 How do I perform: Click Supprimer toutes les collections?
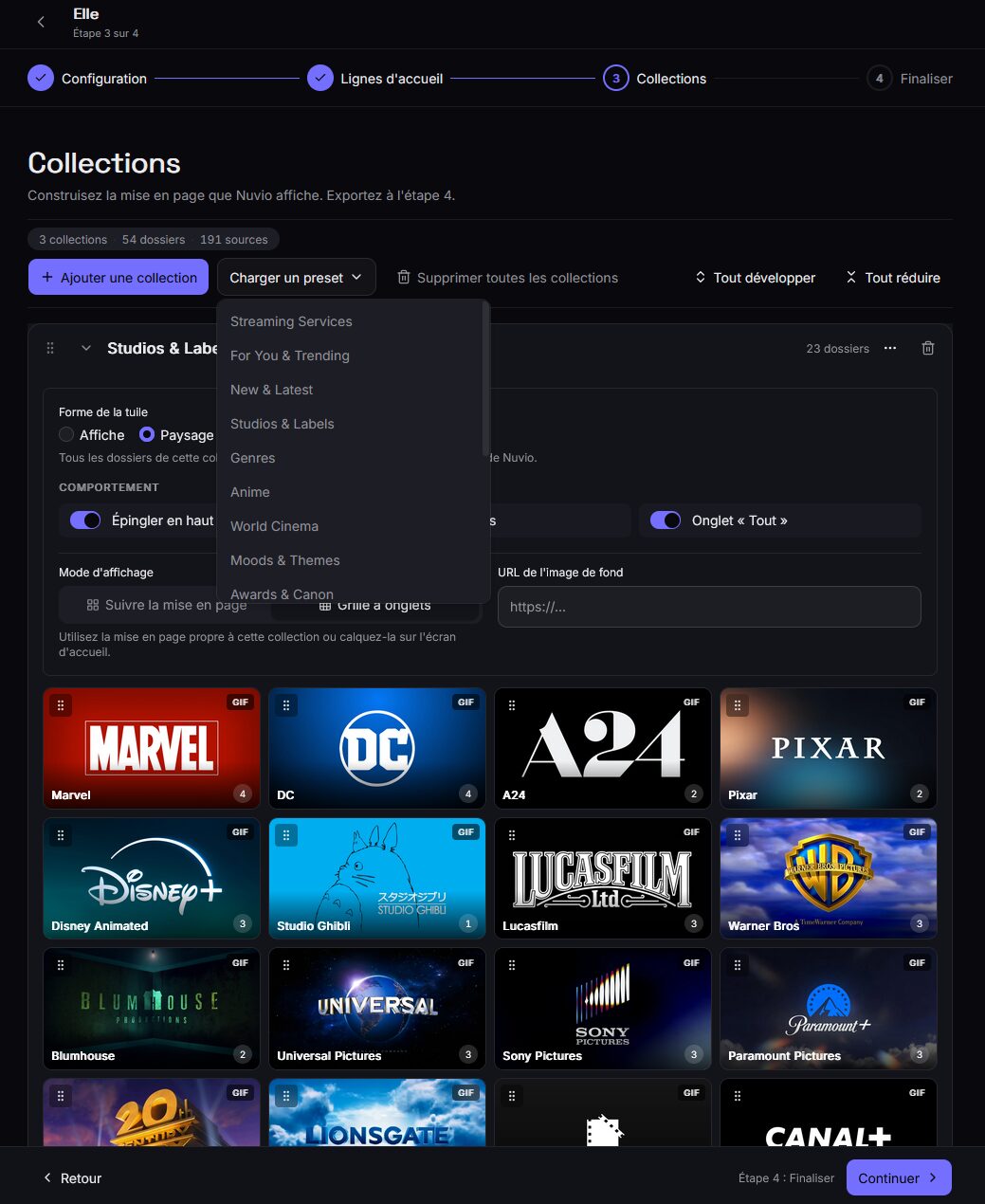(507, 277)
